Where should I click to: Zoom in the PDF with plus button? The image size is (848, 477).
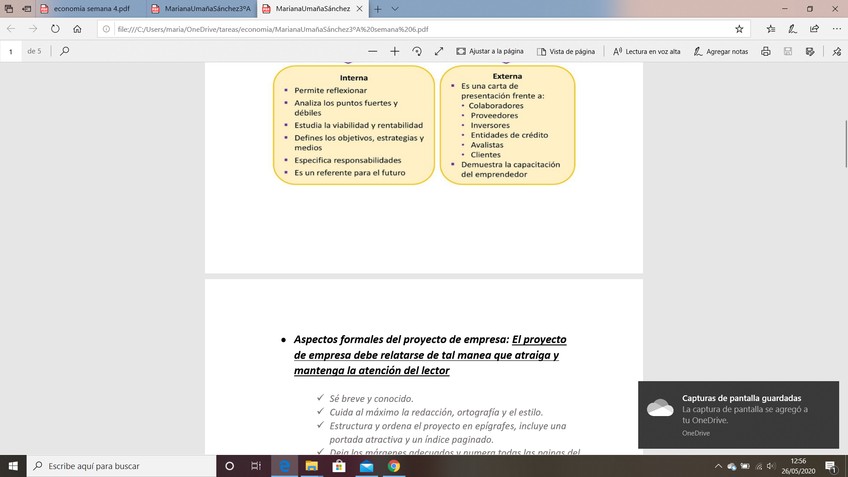[394, 51]
